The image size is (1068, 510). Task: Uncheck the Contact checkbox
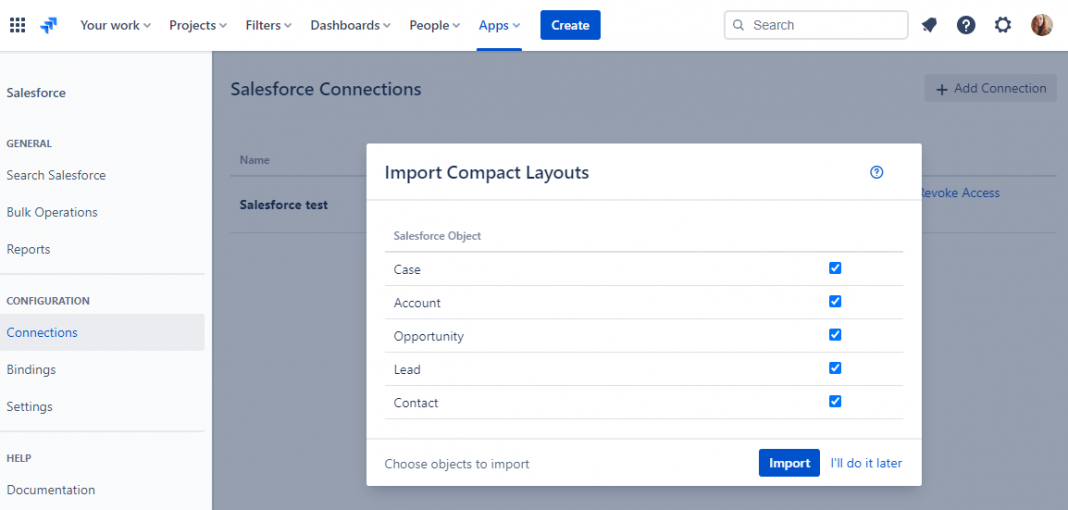click(x=835, y=401)
